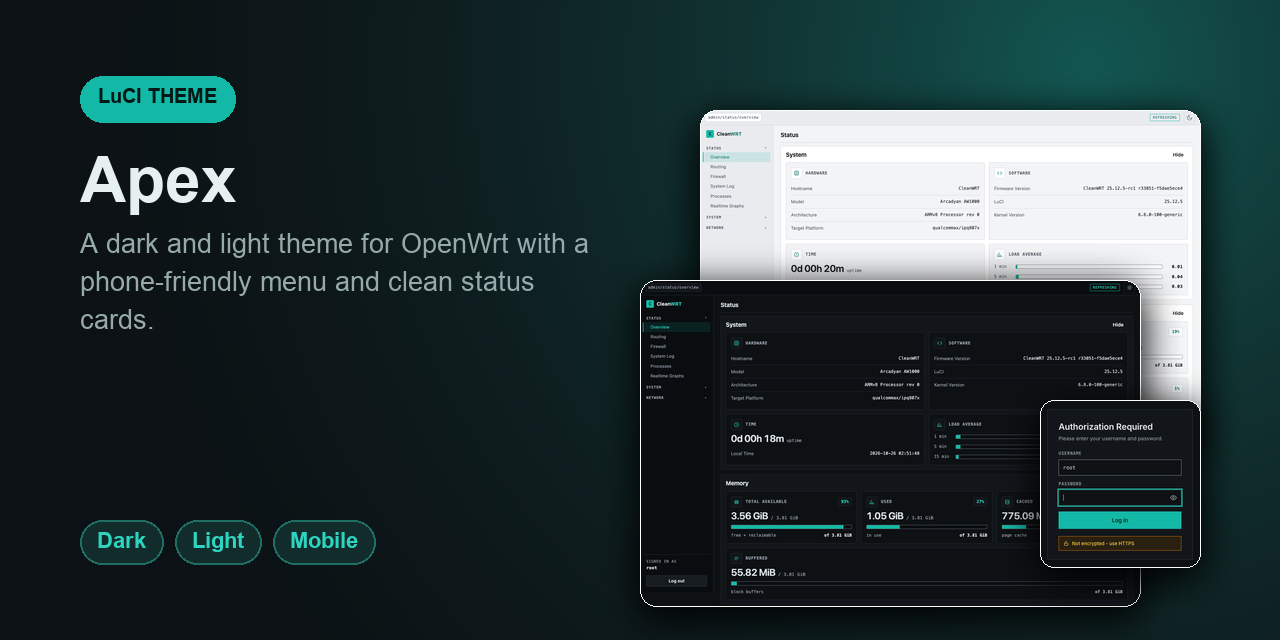Click the Dark tag pill
The image size is (1280, 640).
[122, 542]
